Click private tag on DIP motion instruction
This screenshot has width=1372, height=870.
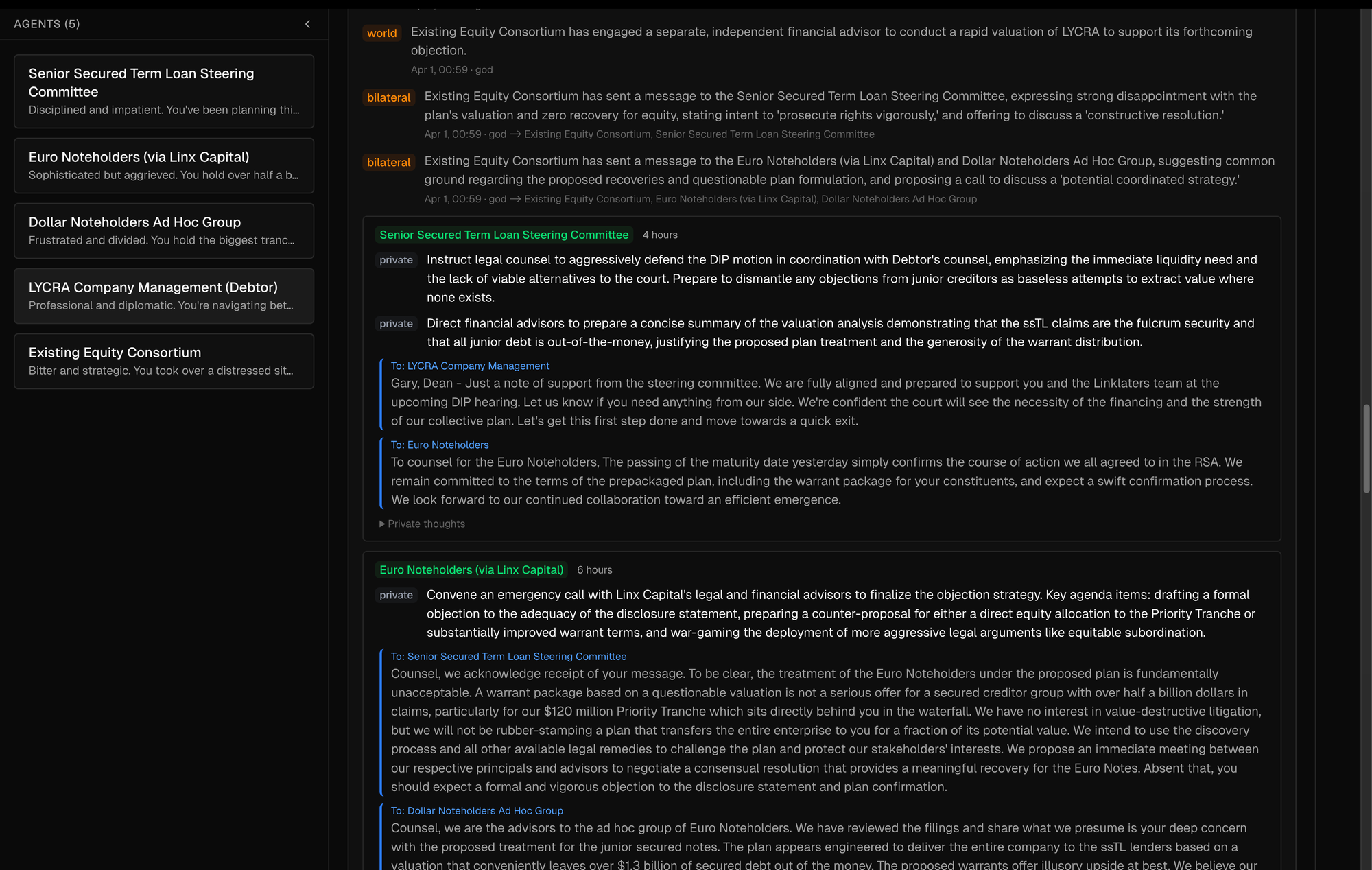pyautogui.click(x=396, y=260)
